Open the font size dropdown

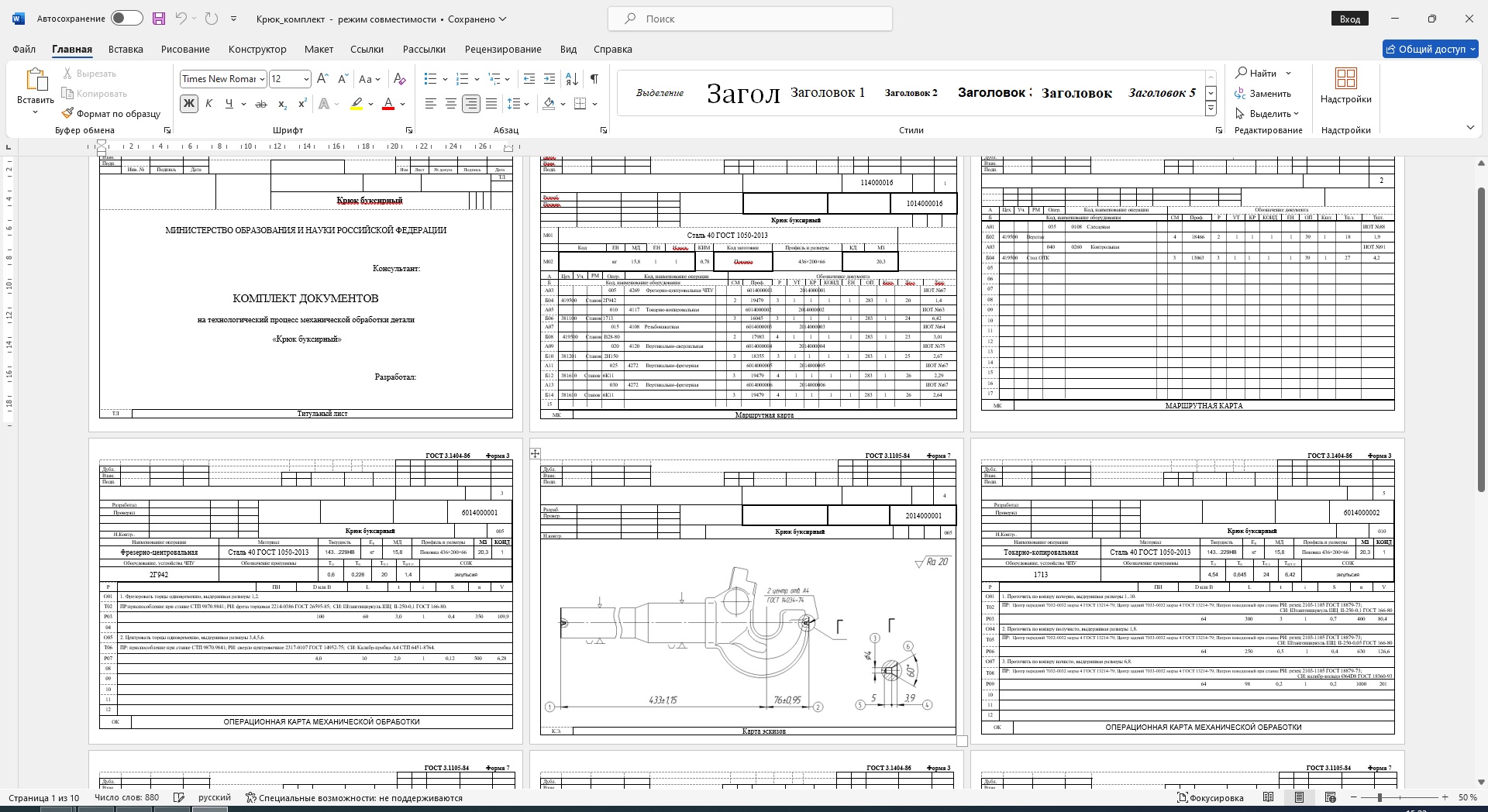(x=306, y=79)
